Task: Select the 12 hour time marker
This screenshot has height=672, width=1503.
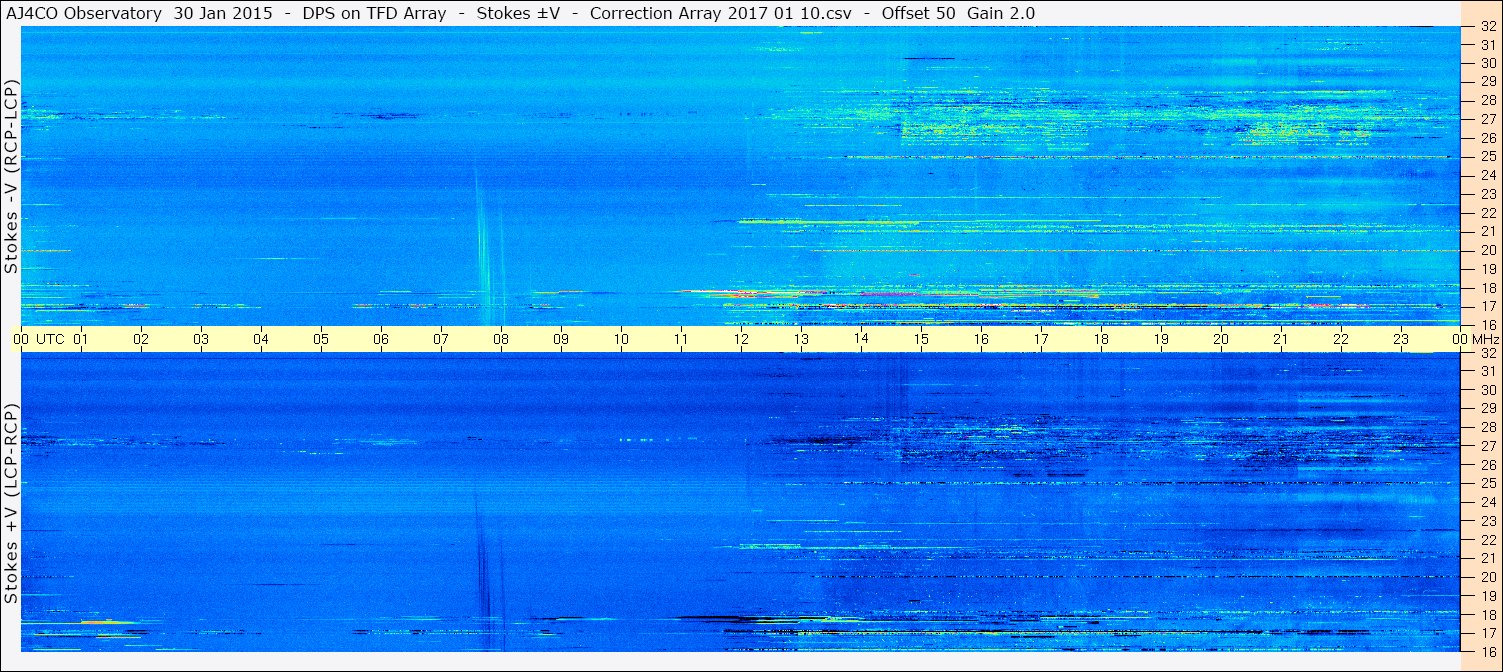Action: (741, 339)
